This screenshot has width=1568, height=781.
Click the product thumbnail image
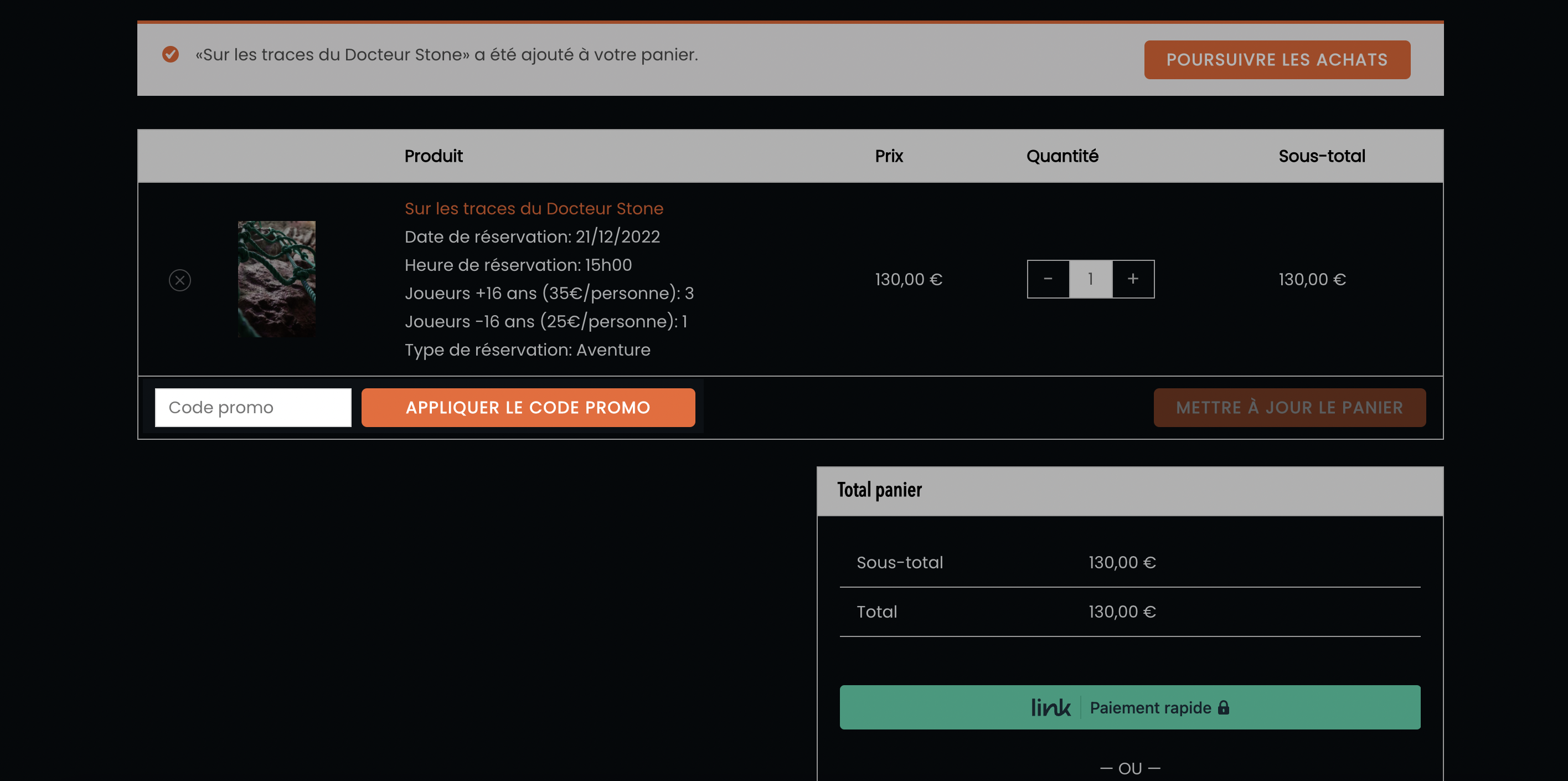tap(276, 279)
